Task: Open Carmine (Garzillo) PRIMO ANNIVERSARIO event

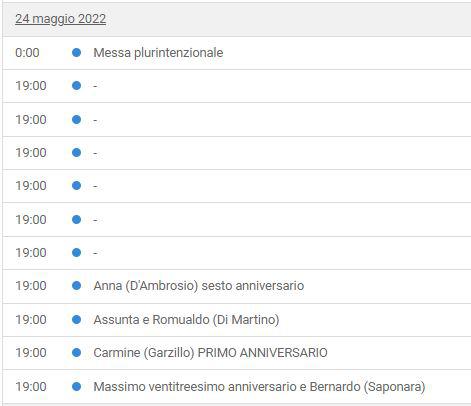Action: click(x=210, y=353)
